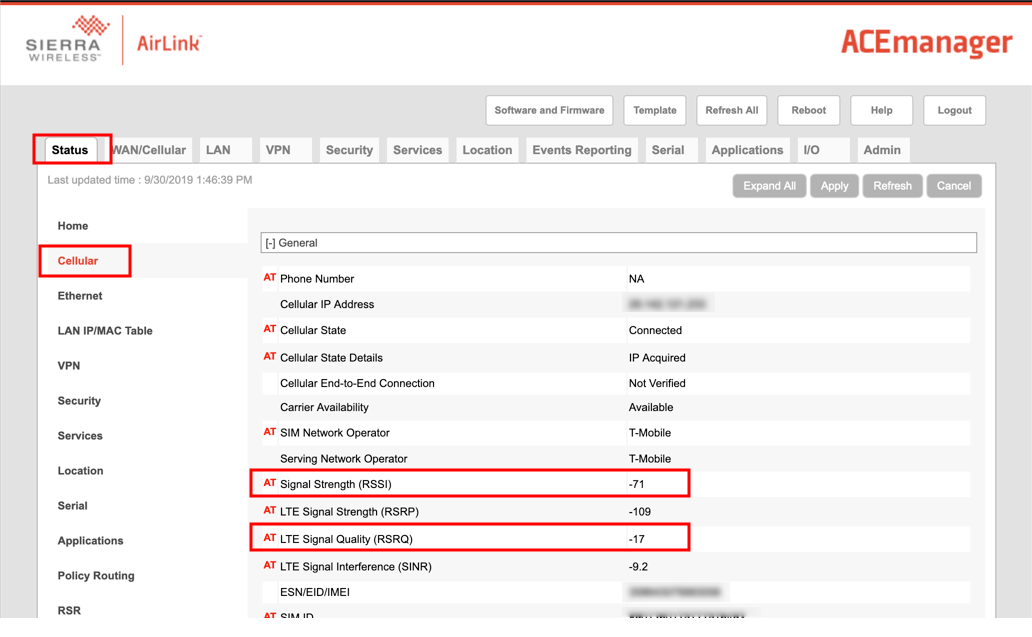
Task: Select Home in the left sidebar
Action: click(x=73, y=226)
